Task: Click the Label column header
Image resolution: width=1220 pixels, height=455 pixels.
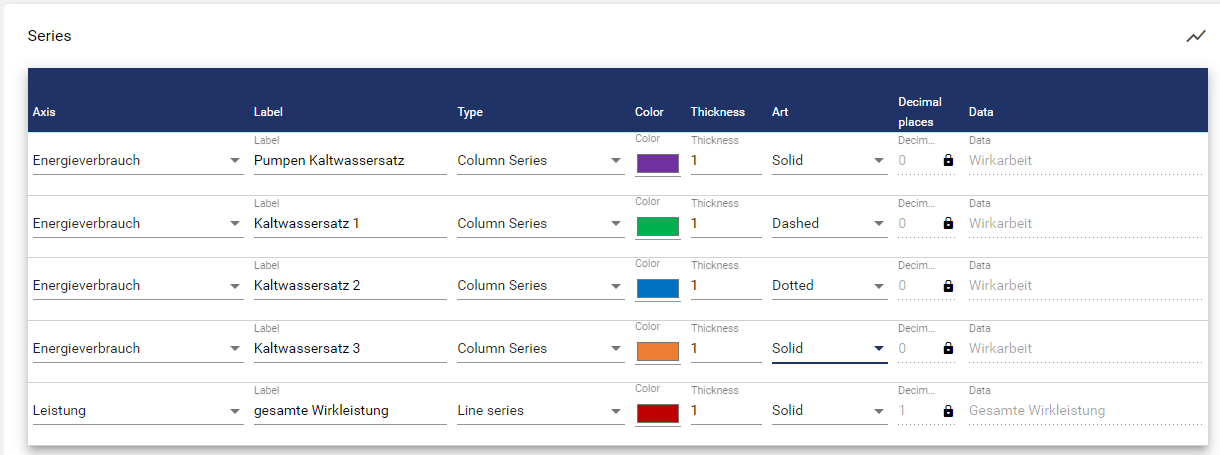Action: pyautogui.click(x=268, y=112)
